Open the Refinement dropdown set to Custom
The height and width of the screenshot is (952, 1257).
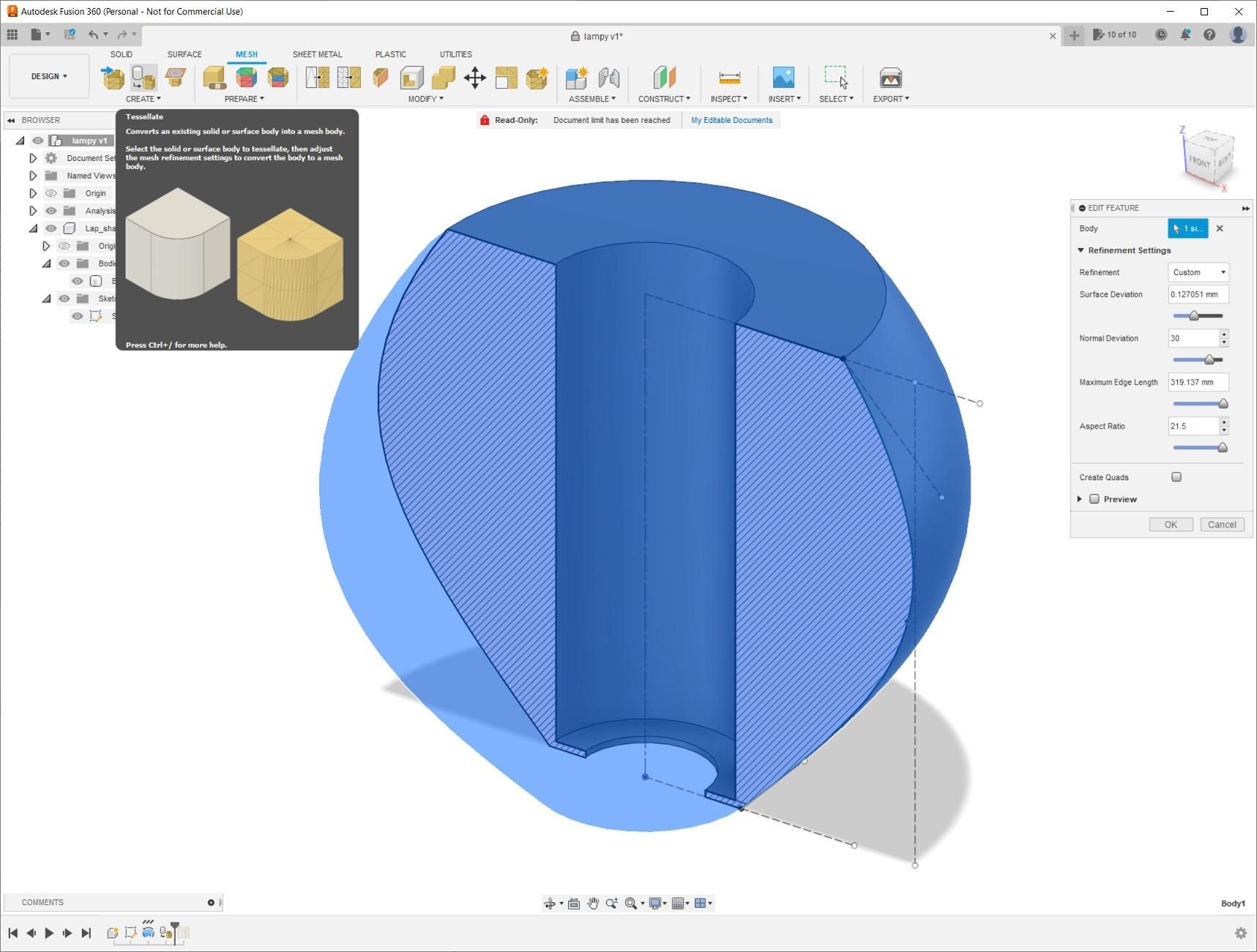click(x=1198, y=272)
